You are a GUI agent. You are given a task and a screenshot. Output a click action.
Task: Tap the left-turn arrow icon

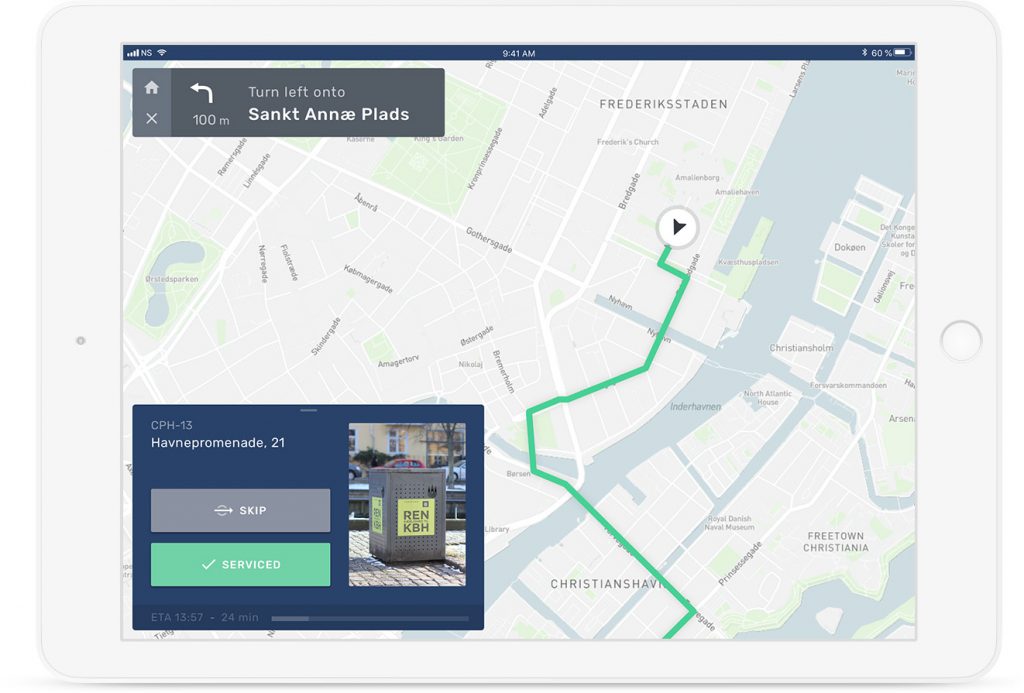coord(203,93)
